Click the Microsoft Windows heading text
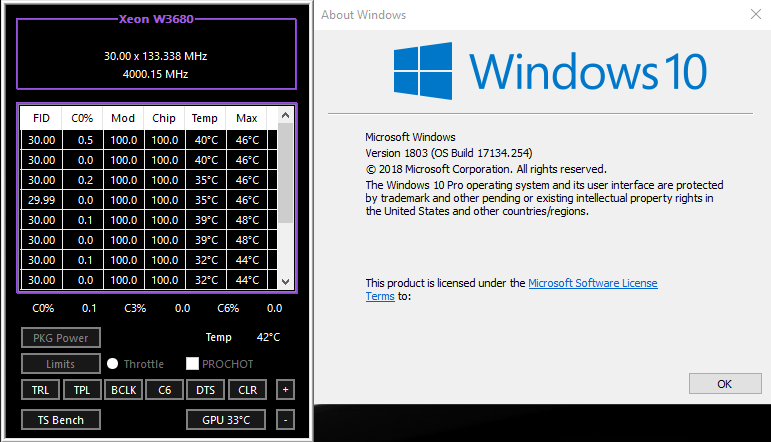Screen dimensions: 771x442 click(411, 137)
